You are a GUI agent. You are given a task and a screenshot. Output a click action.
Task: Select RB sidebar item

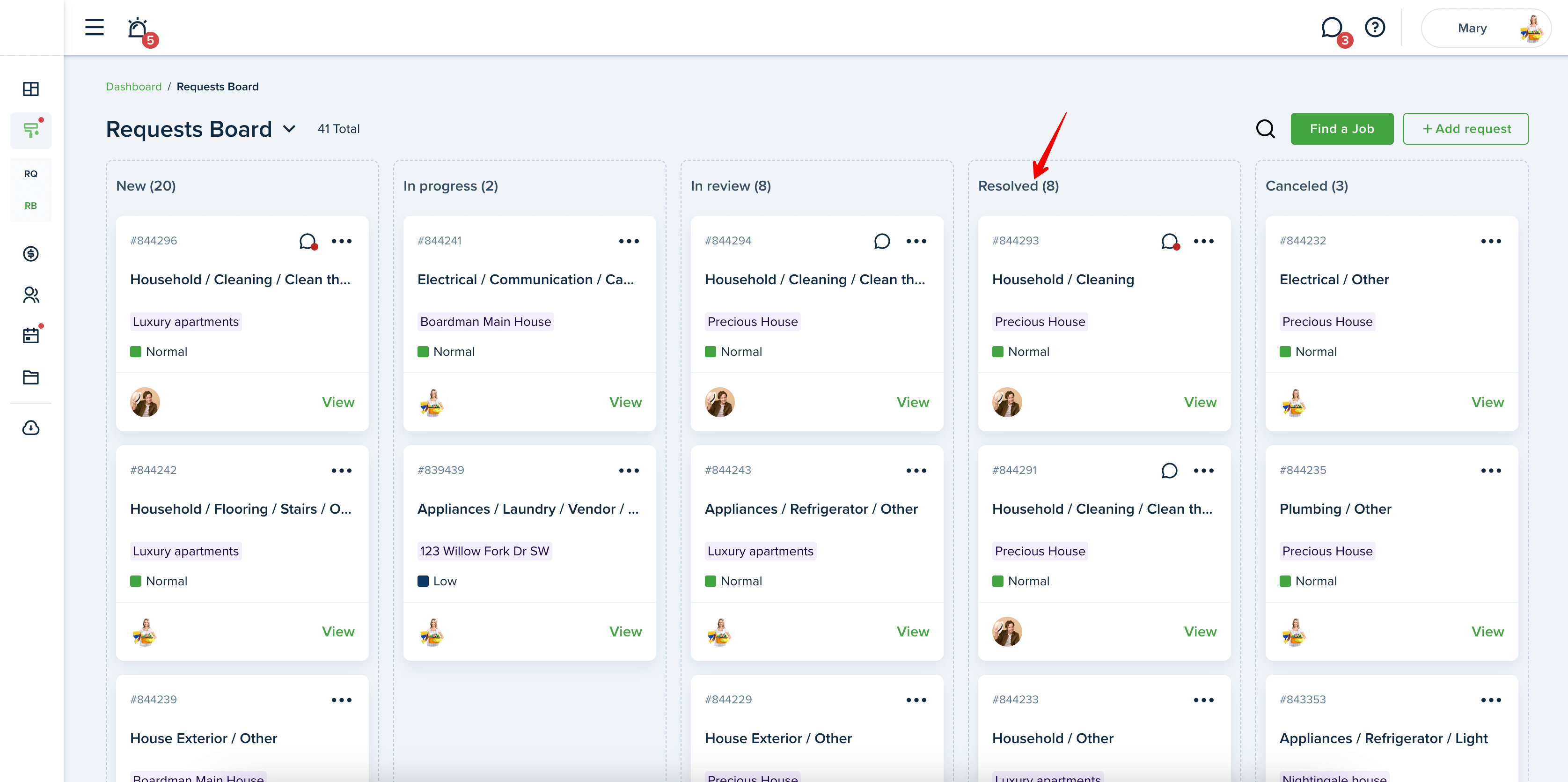[31, 205]
